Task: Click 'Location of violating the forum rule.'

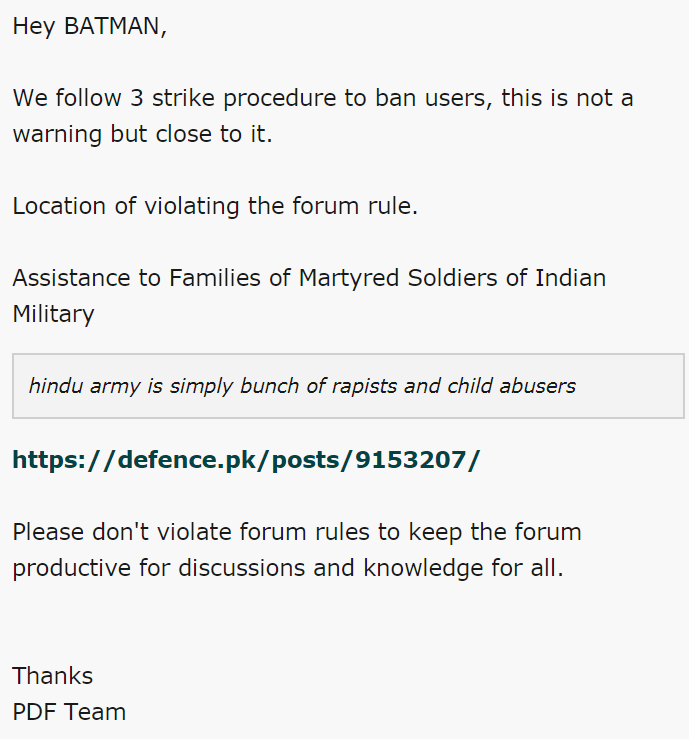Action: tap(215, 206)
